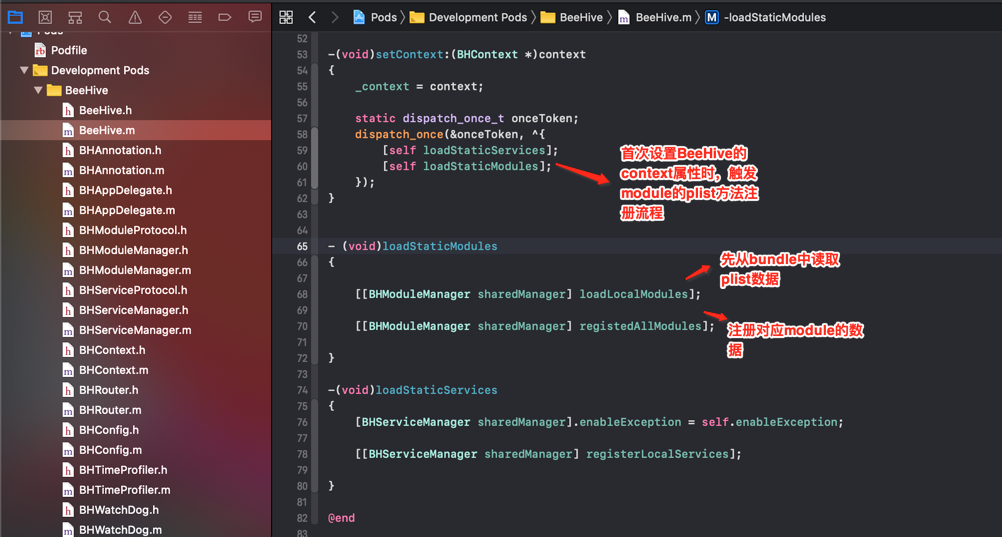This screenshot has height=537, width=1002.
Task: Open the Test navigator diamond icon
Action: pos(165,17)
